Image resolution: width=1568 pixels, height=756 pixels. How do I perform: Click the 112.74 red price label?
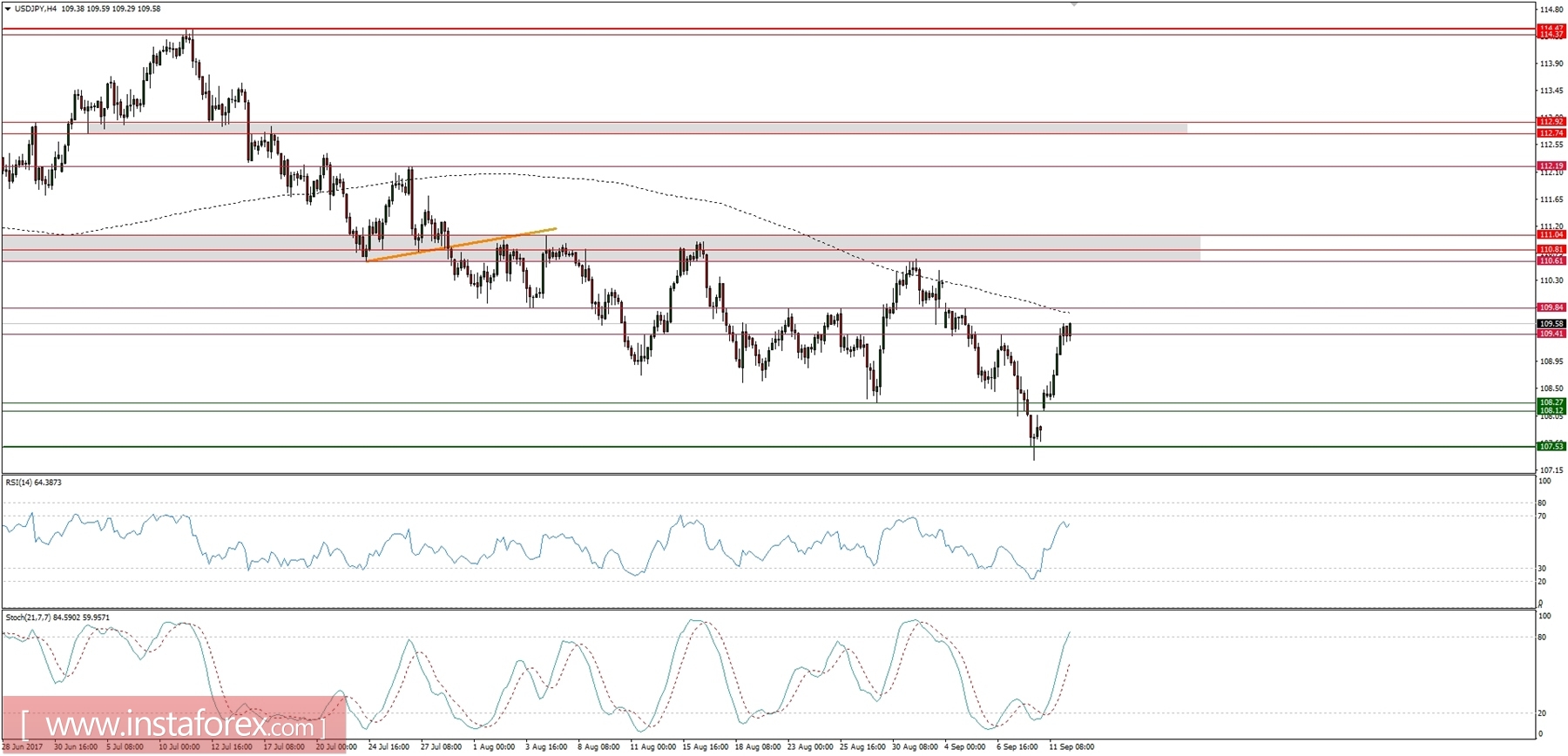[1551, 133]
